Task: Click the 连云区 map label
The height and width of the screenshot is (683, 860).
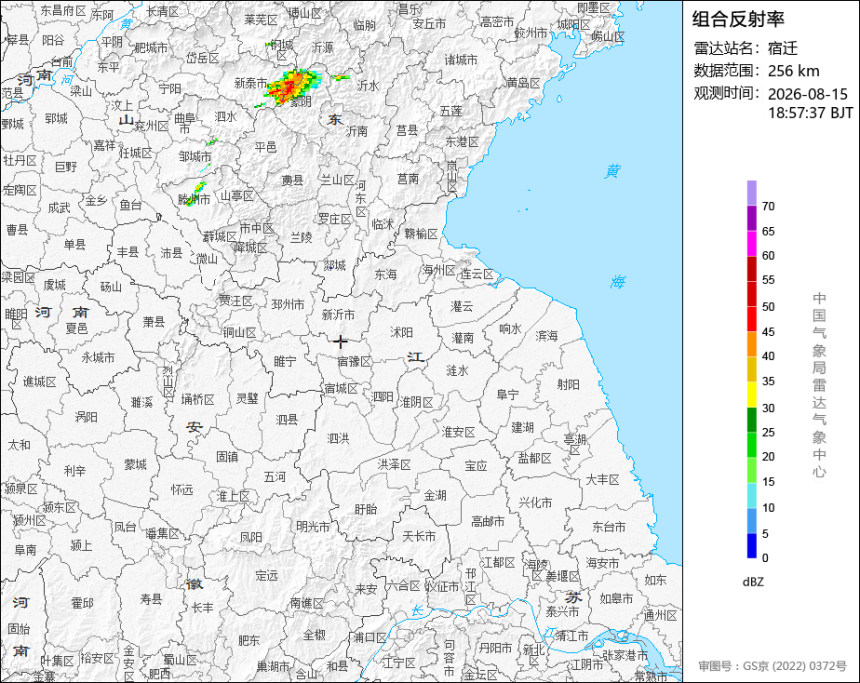Action: (x=477, y=274)
